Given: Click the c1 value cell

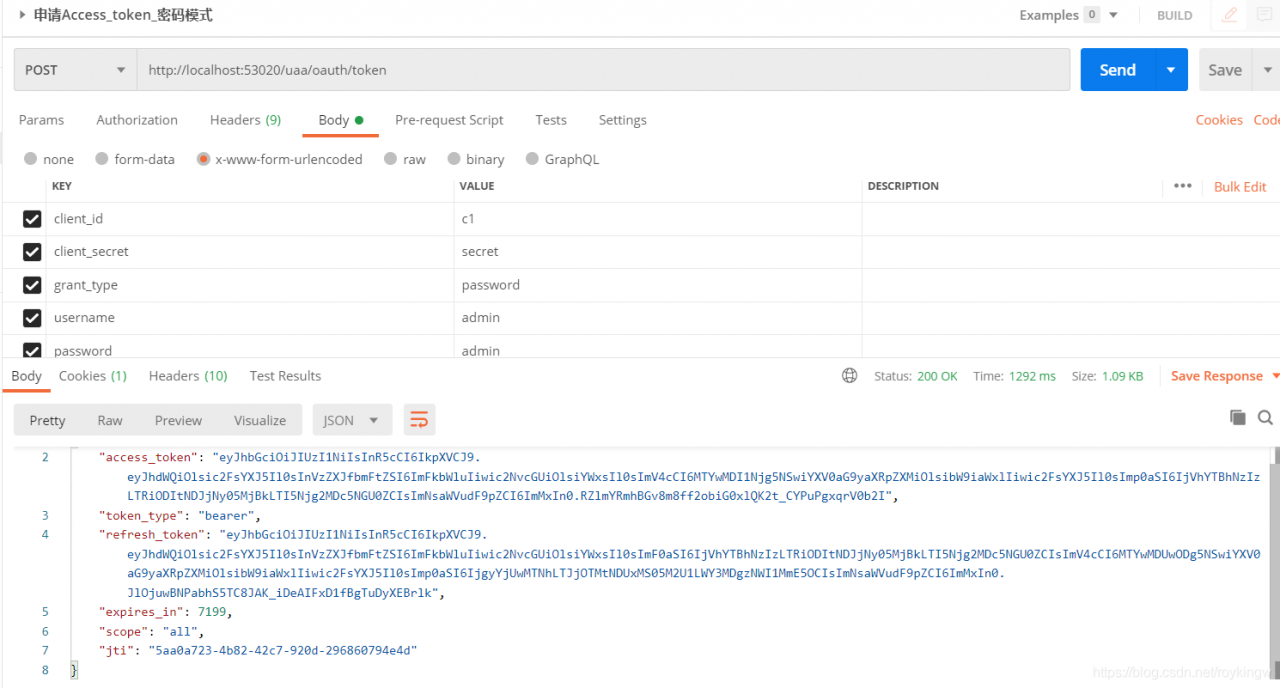Looking at the screenshot, I should coord(657,219).
